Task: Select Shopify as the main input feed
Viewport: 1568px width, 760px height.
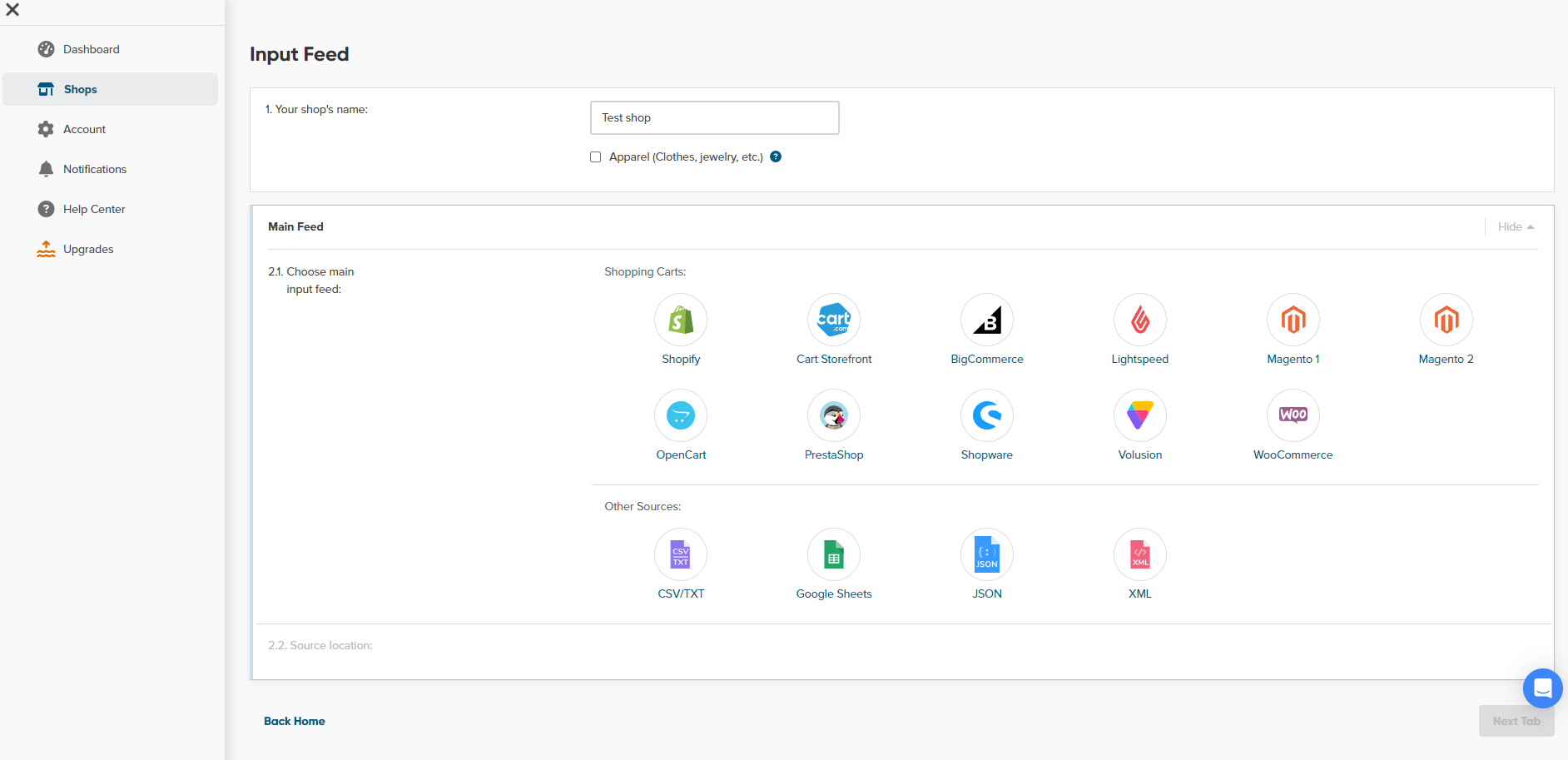Action: click(x=680, y=320)
